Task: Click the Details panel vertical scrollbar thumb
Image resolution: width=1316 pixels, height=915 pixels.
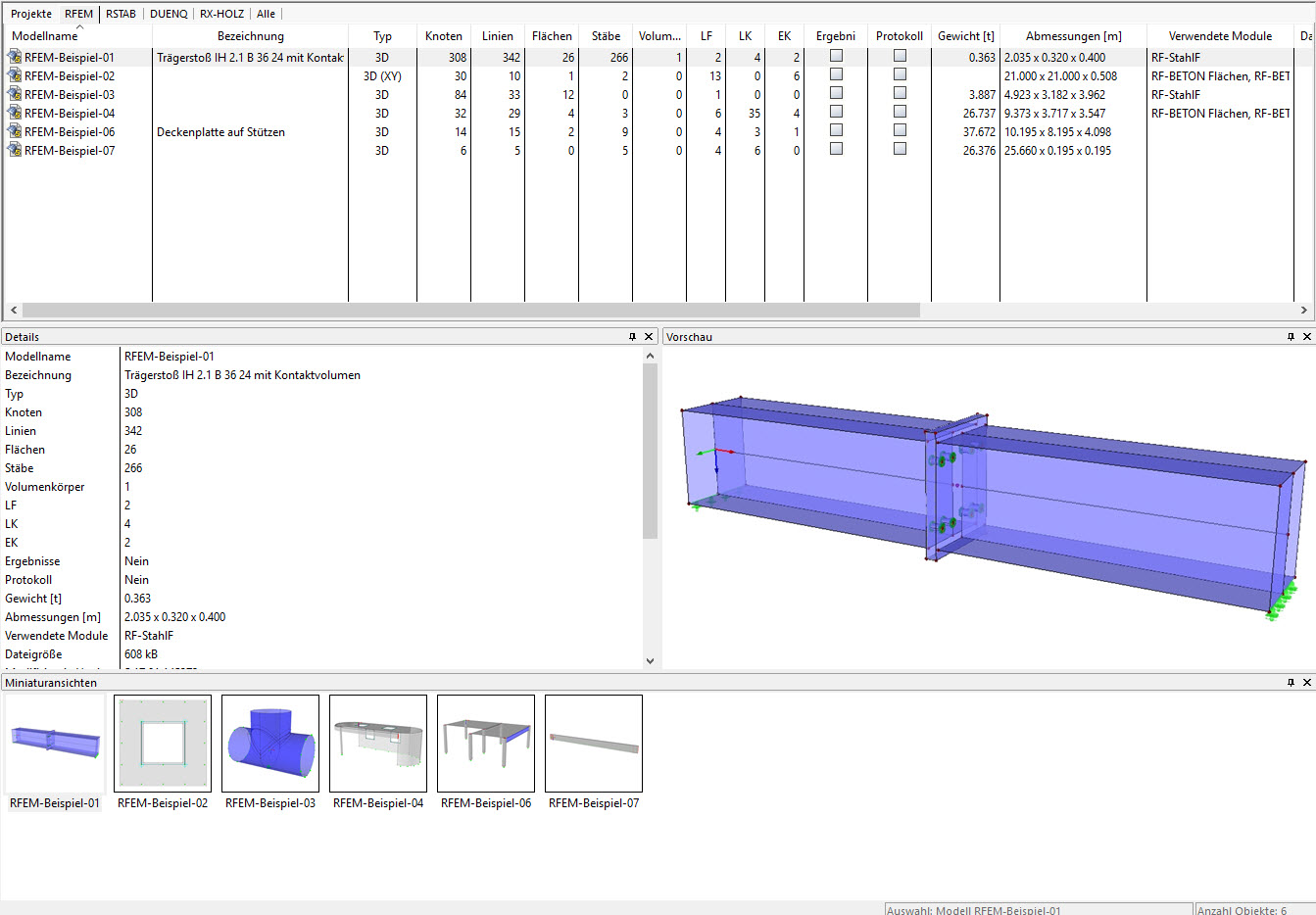Action: point(650,451)
